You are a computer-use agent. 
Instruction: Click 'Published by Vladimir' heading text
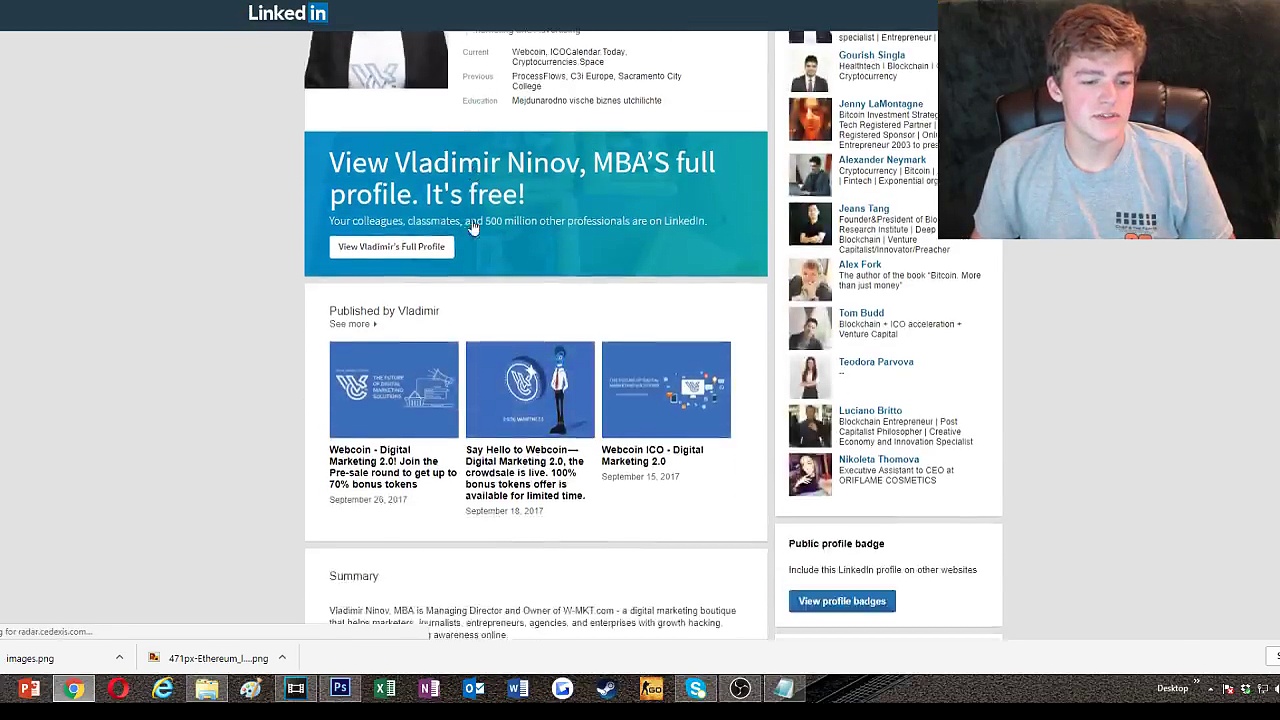384,311
